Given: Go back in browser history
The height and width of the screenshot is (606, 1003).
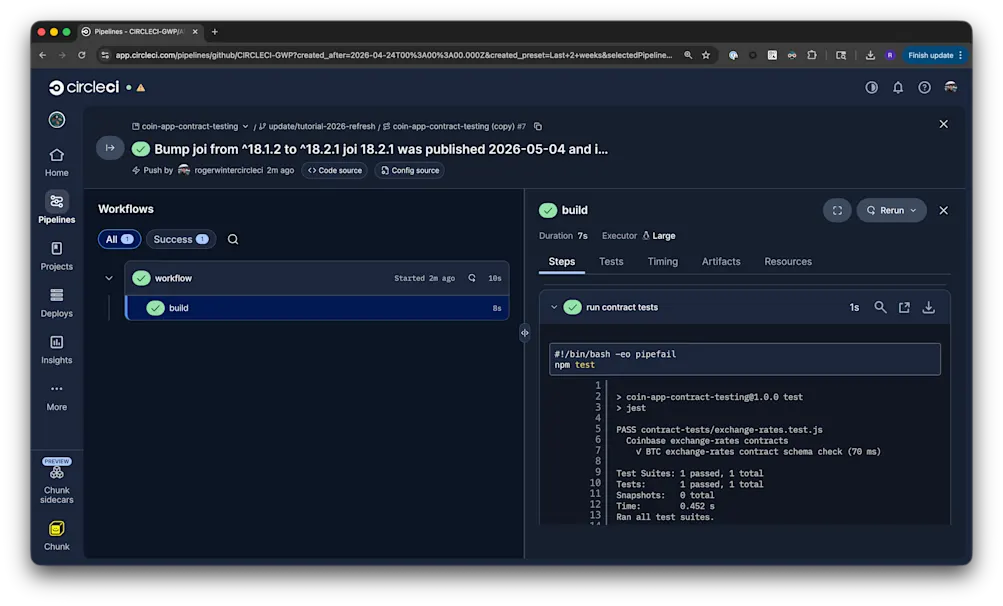Looking at the screenshot, I should [42, 56].
